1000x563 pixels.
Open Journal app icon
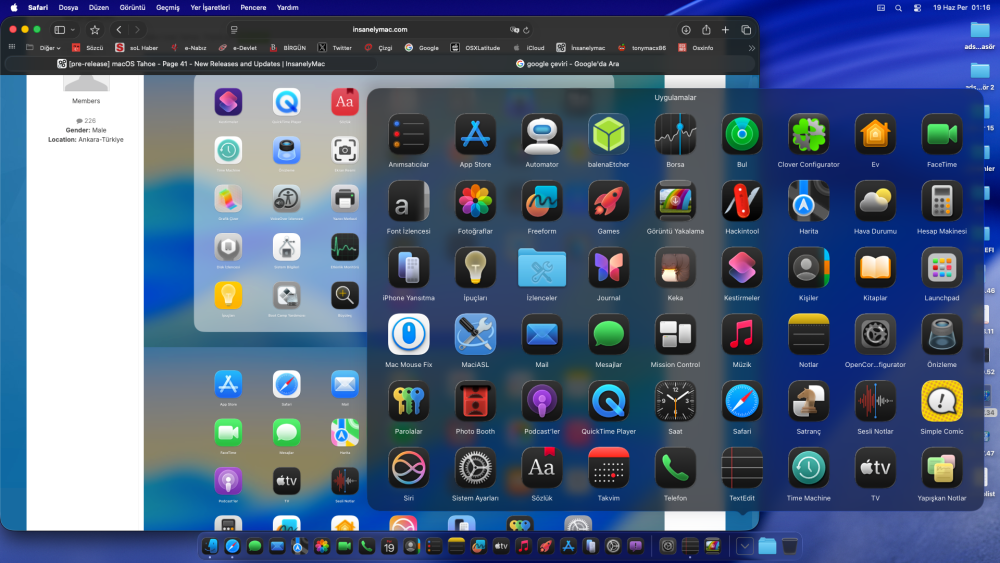tap(608, 268)
